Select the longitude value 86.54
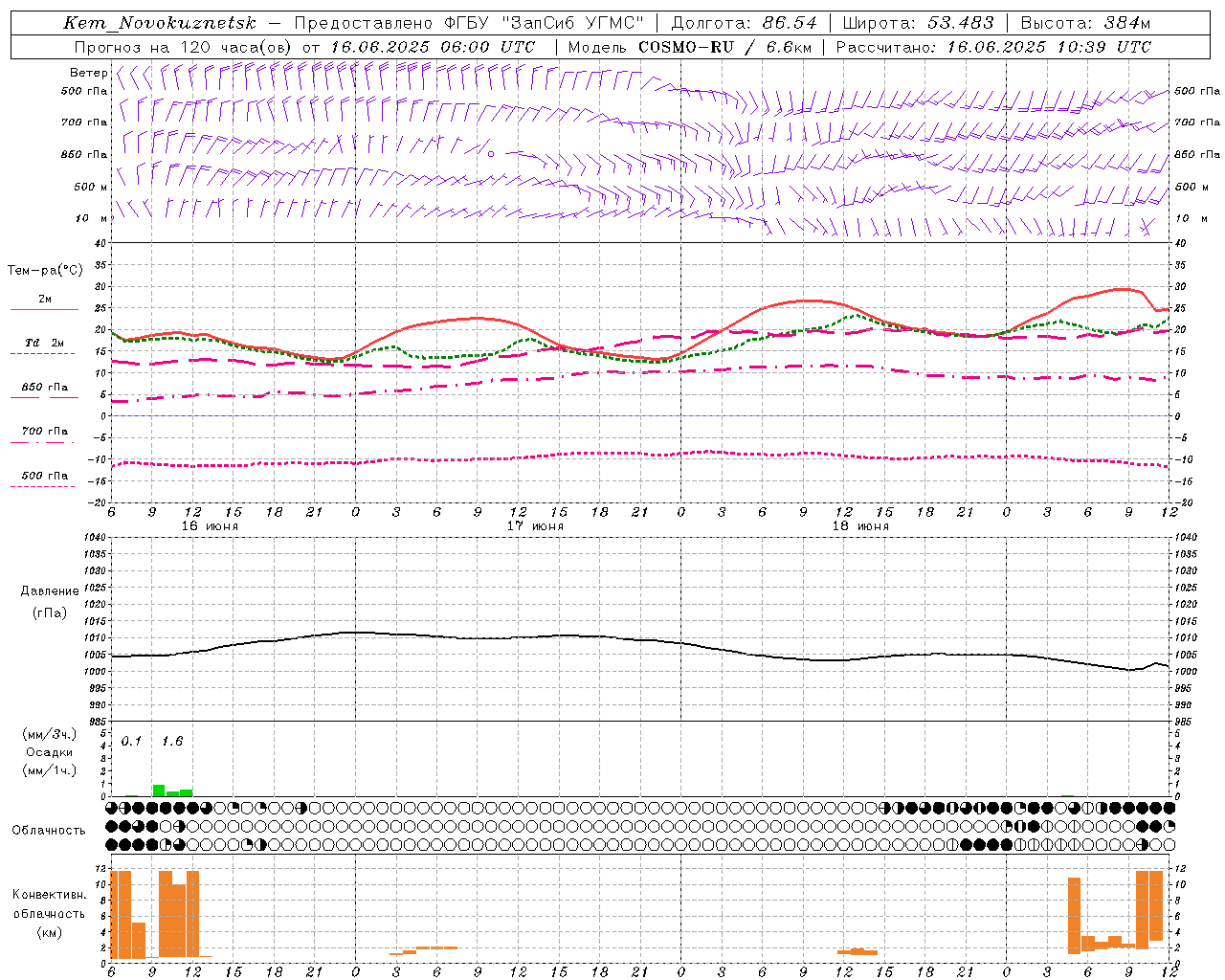The height and width of the screenshot is (980, 1225). pyautogui.click(x=791, y=23)
